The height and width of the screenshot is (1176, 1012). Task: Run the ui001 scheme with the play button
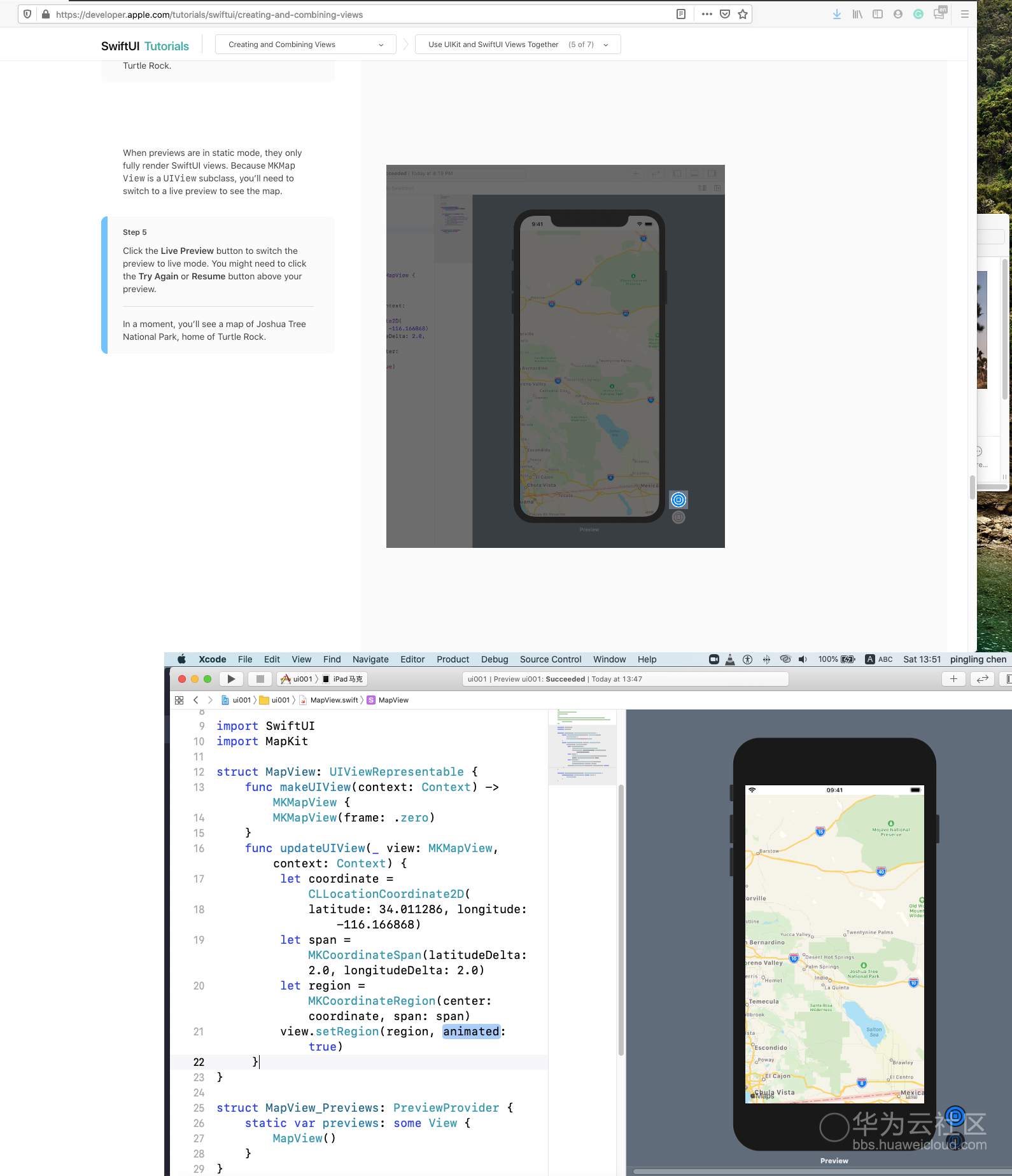[232, 679]
